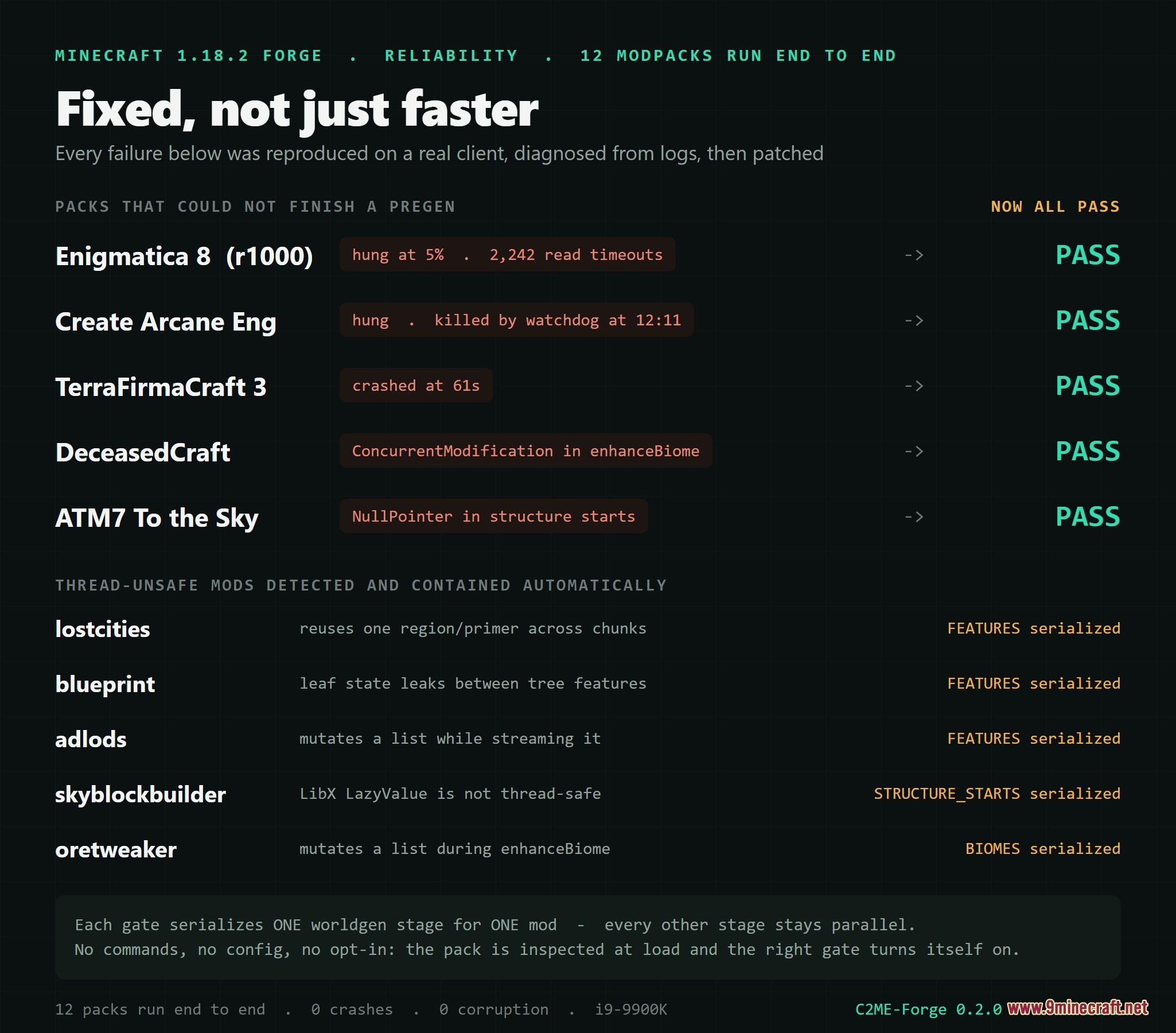This screenshot has width=1176, height=1033.
Task: Click "FEATURES serialized" in the adlods row
Action: (1034, 739)
